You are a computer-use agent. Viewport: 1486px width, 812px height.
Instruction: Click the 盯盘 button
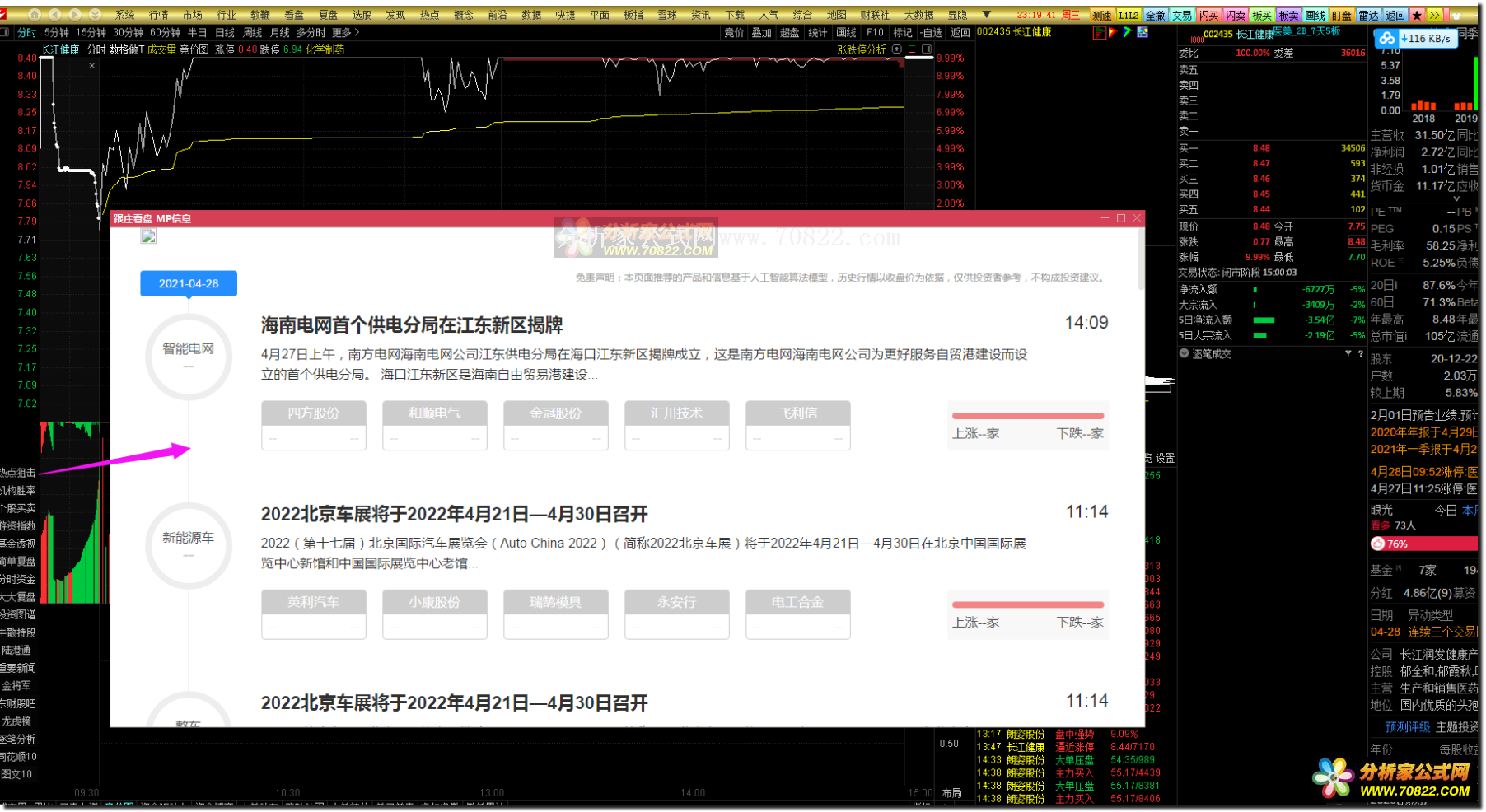[1342, 15]
